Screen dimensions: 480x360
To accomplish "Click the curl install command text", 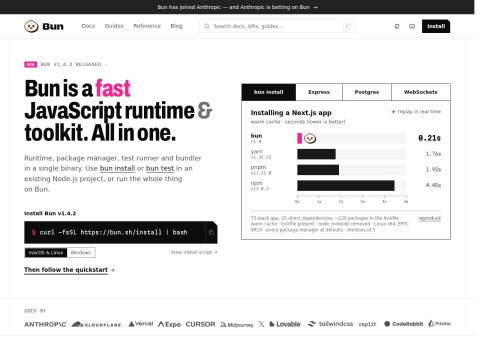I will click(x=113, y=232).
